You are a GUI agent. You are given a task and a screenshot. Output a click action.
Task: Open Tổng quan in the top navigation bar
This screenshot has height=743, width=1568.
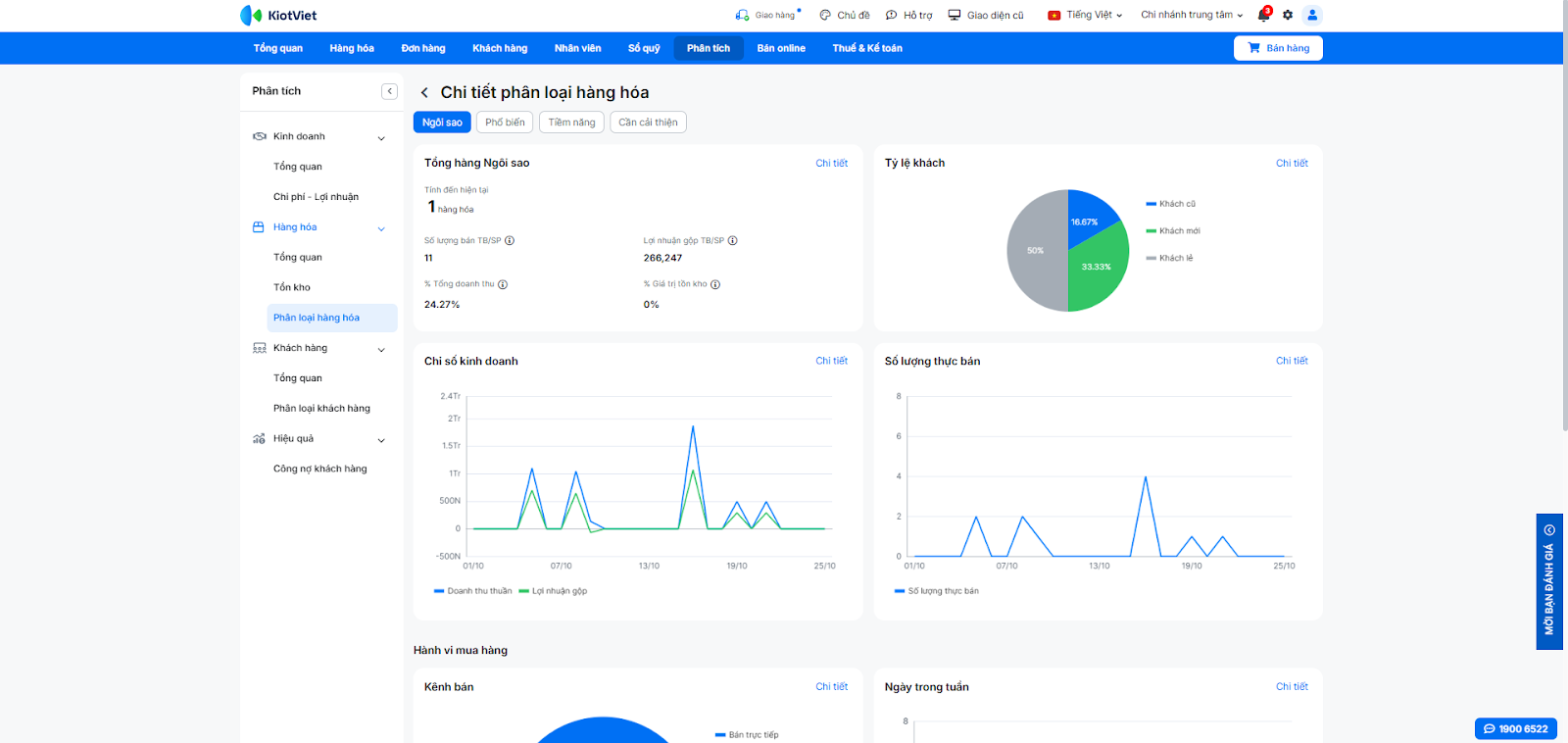278,48
